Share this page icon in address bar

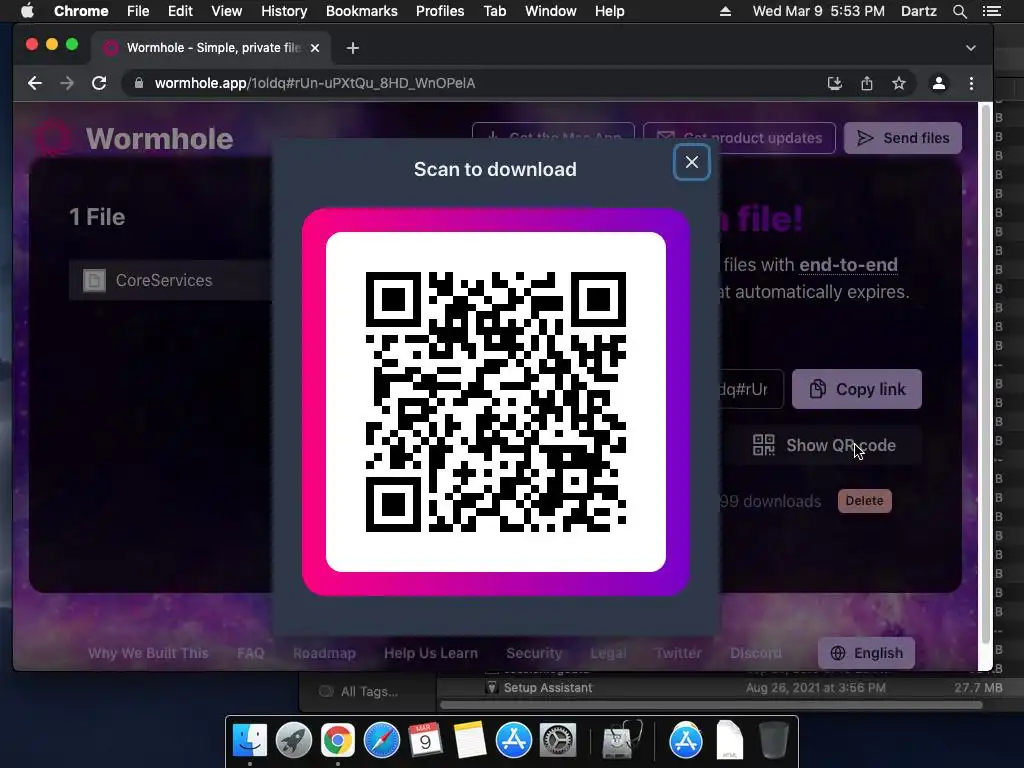(x=867, y=83)
